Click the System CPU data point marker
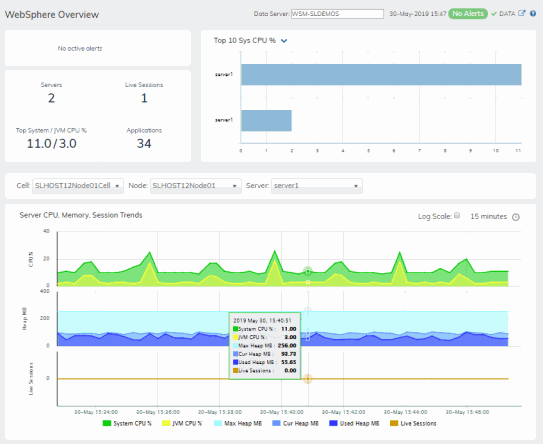The height and width of the screenshot is (444, 543). (x=308, y=271)
